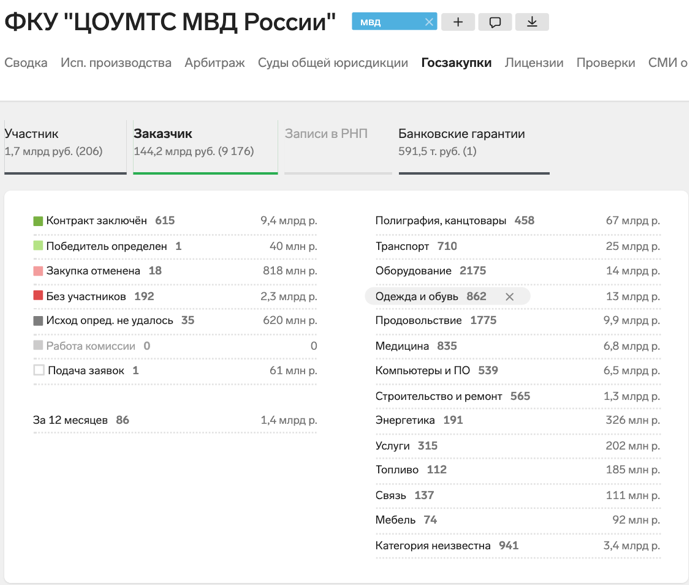Go to Суды общей юрисдикции tab

[333, 63]
